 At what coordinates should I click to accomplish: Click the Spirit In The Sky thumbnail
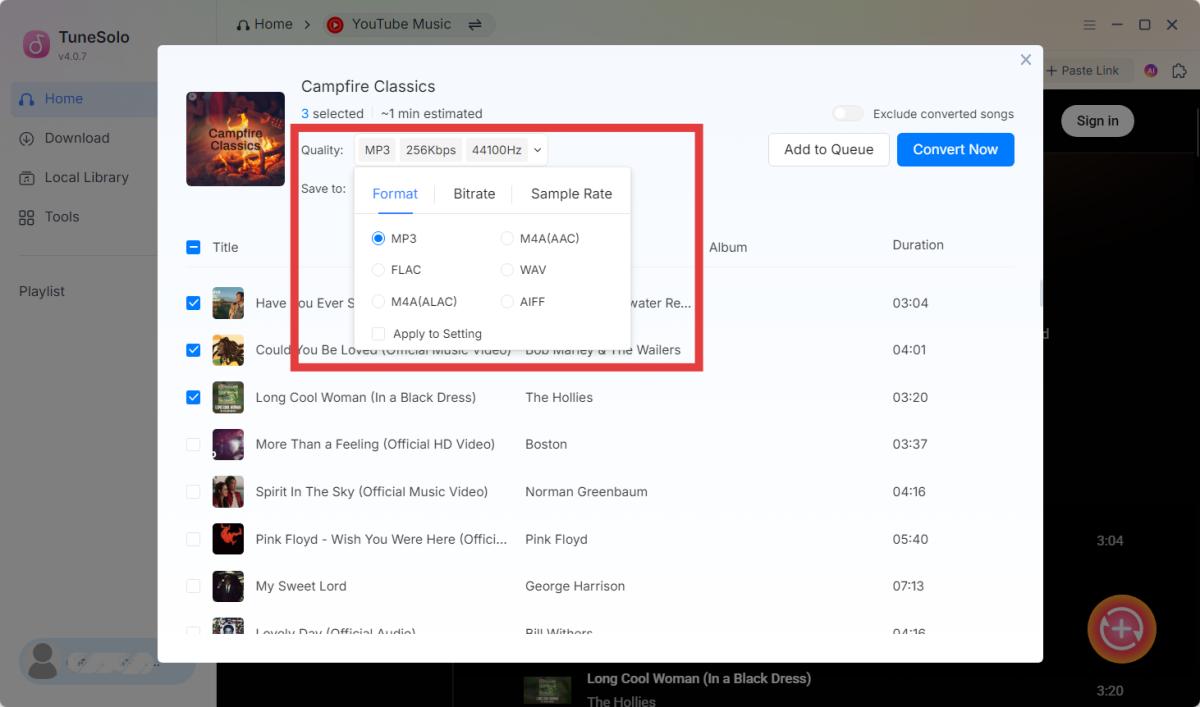tap(228, 492)
